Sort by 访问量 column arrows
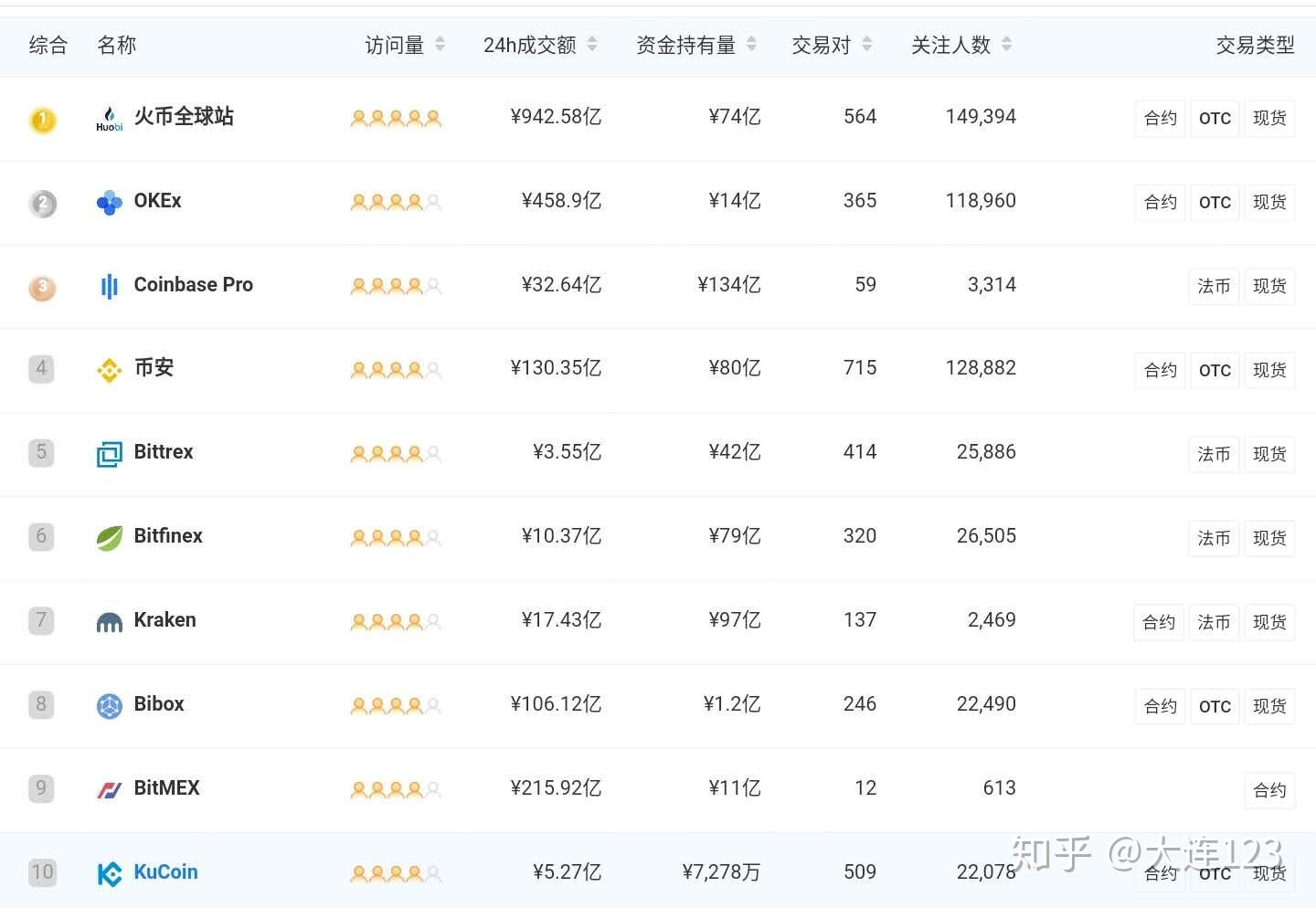Image resolution: width=1316 pixels, height=908 pixels. tap(440, 44)
